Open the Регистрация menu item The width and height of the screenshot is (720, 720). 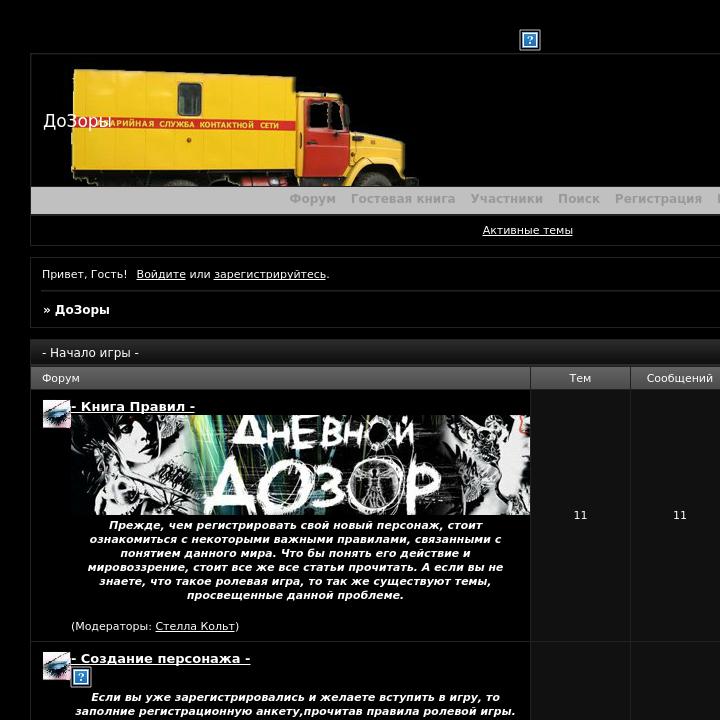click(658, 199)
